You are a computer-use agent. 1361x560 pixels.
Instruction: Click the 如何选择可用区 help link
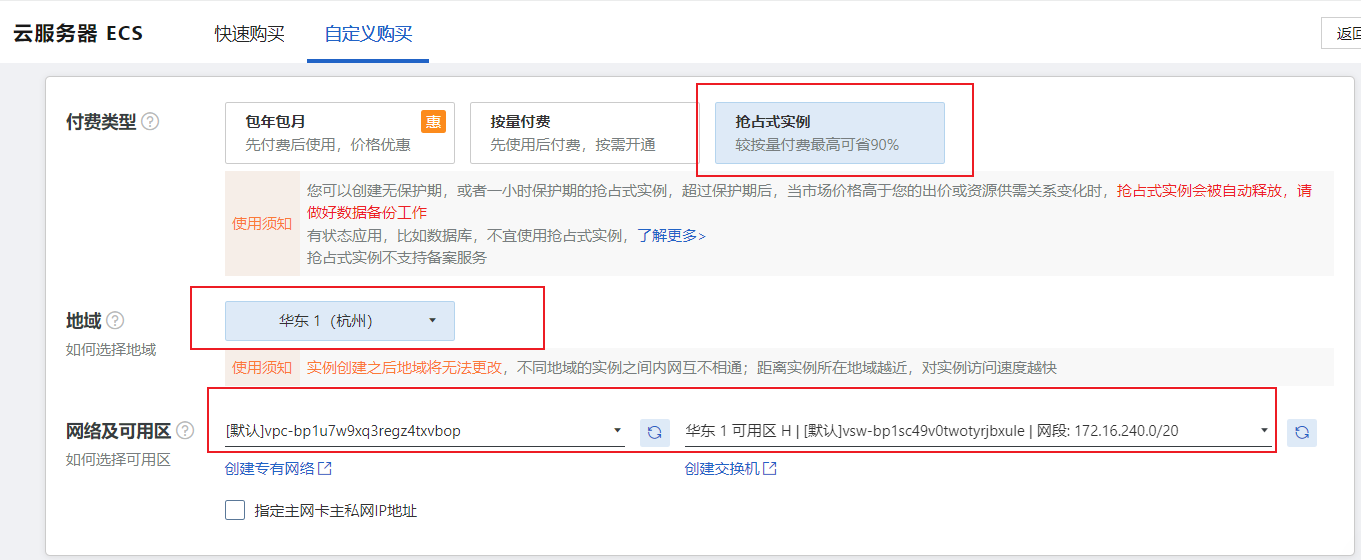(118, 460)
